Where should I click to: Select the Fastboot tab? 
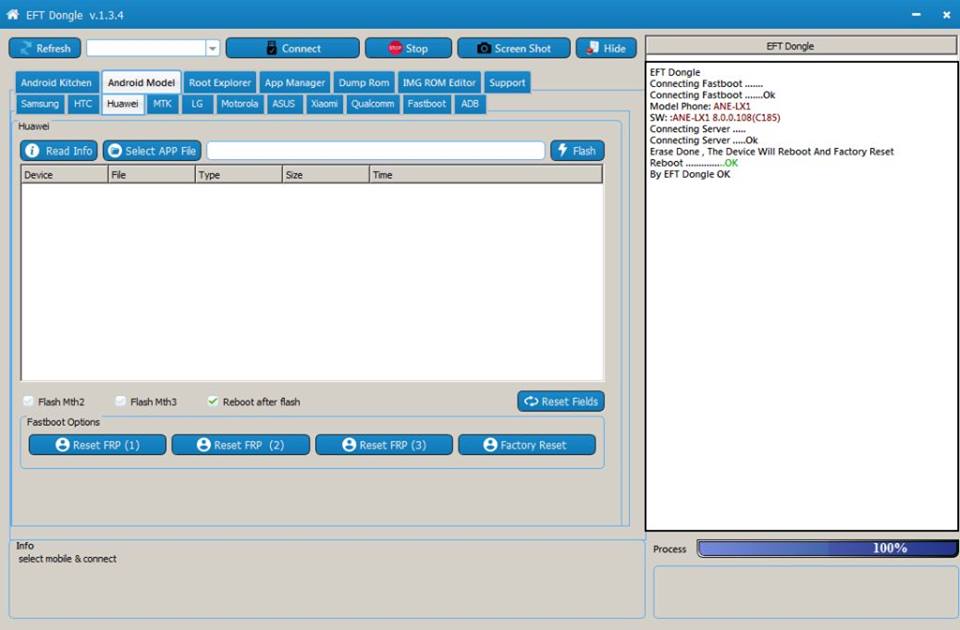(x=427, y=104)
